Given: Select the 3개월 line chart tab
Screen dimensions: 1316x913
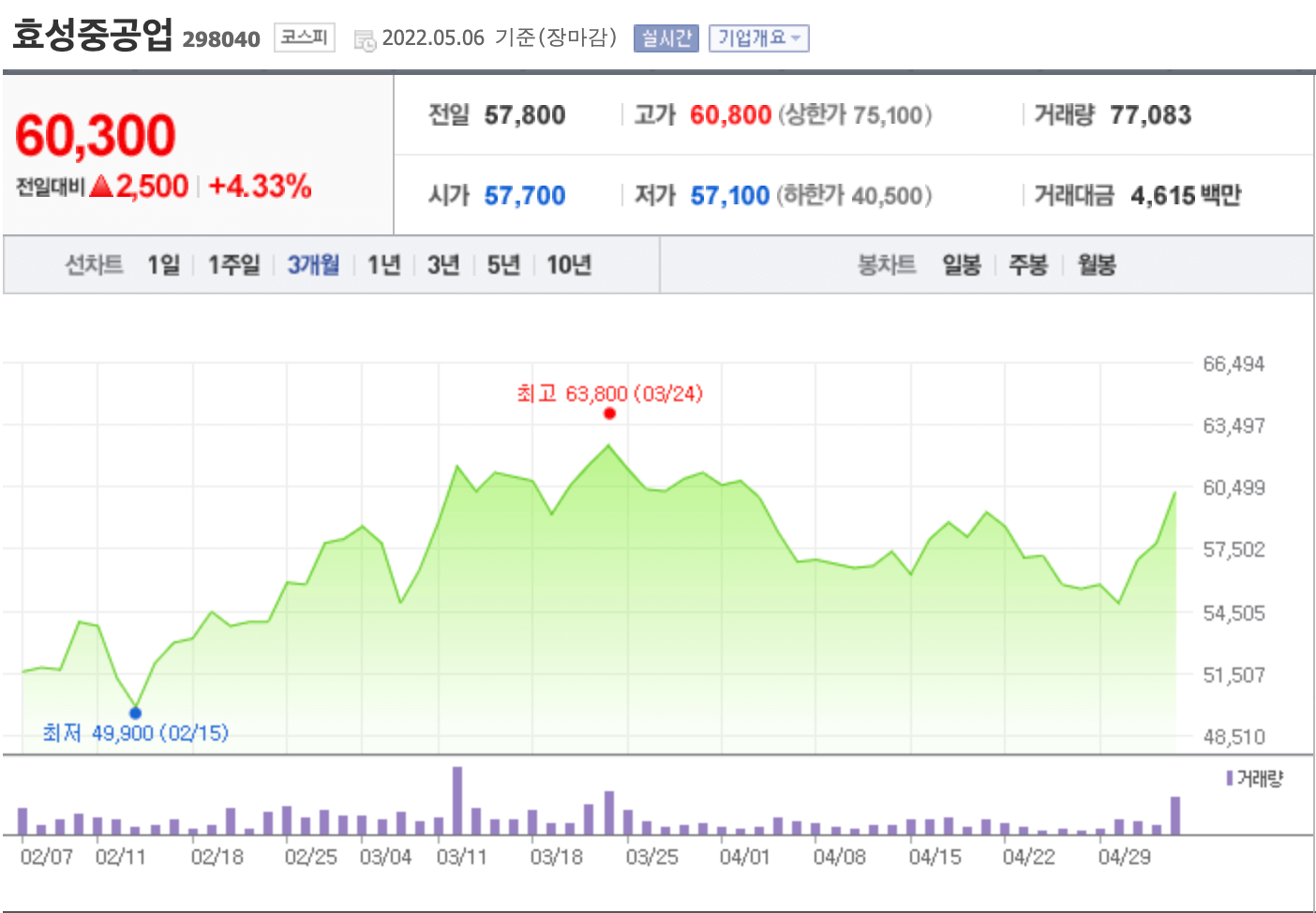Looking at the screenshot, I should tap(313, 265).
